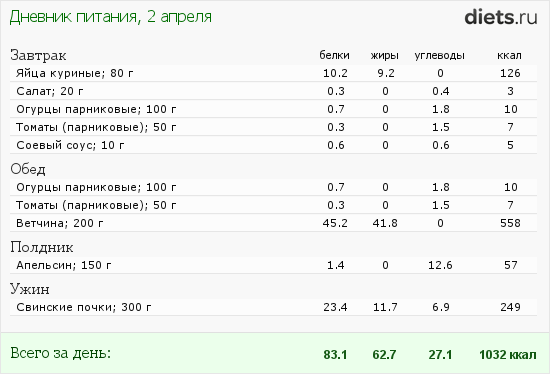Click the 1032 ккал daily total
The image size is (550, 374).
(508, 354)
